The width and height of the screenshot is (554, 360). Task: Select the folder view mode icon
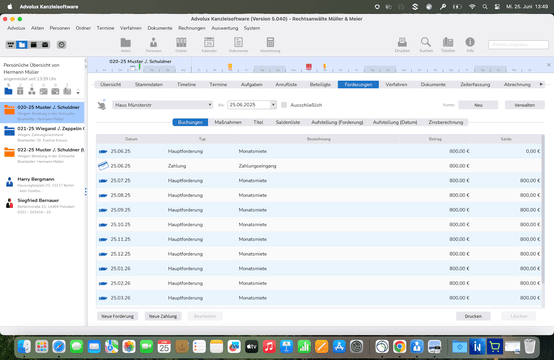(22, 45)
